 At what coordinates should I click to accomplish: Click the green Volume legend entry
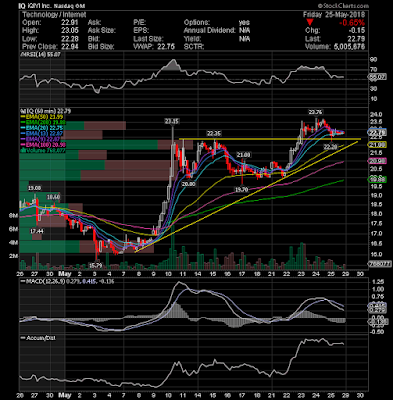[x=43, y=150]
